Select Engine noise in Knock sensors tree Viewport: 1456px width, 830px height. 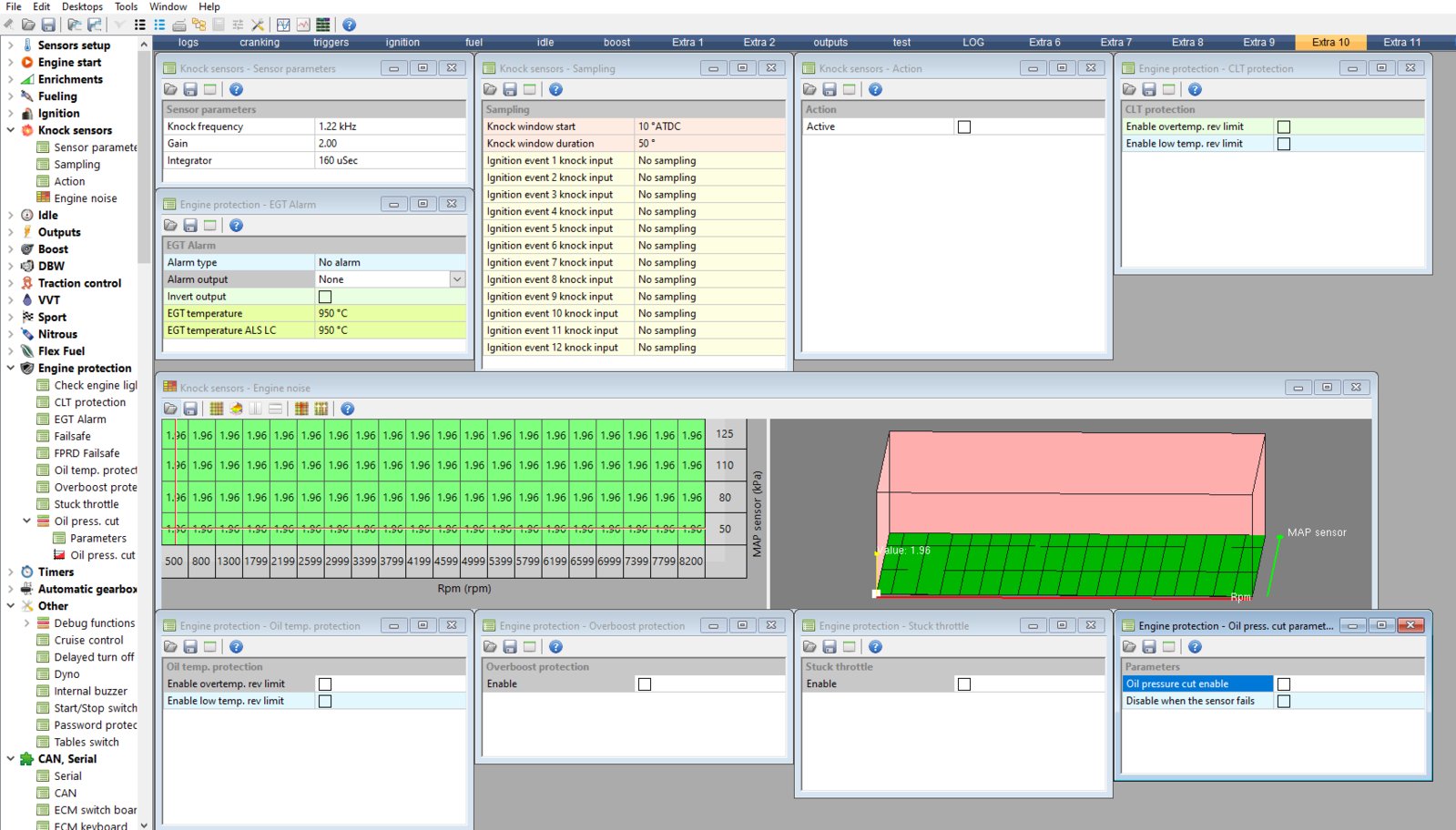[x=86, y=198]
